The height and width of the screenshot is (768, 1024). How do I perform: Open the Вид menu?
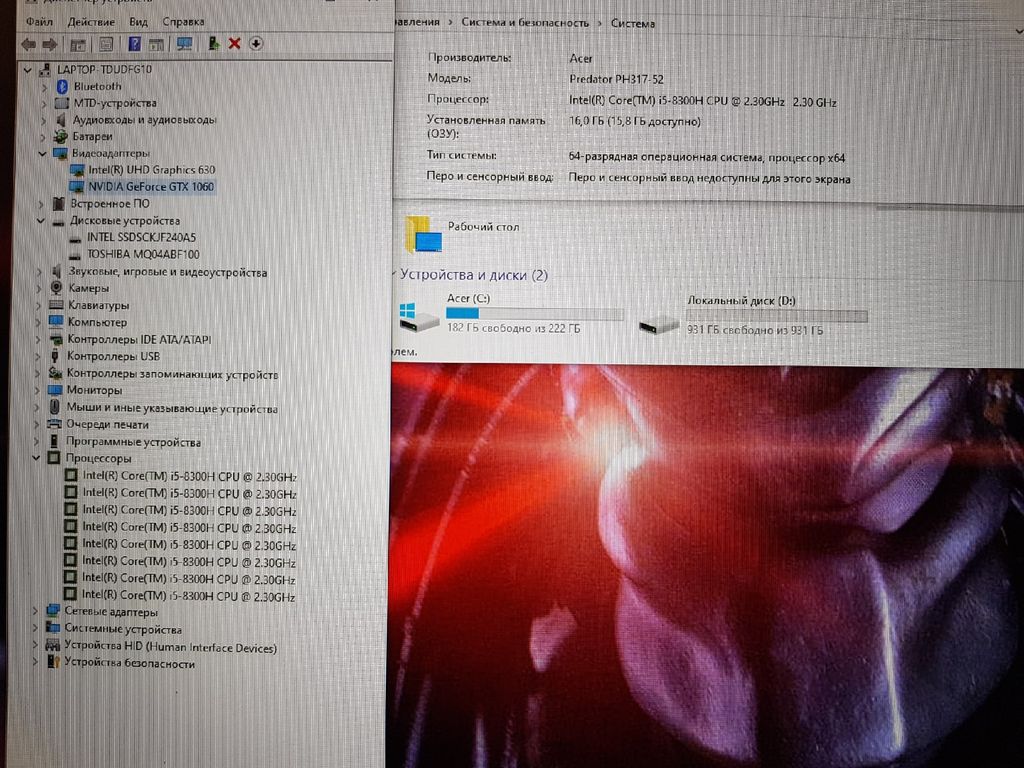[138, 22]
